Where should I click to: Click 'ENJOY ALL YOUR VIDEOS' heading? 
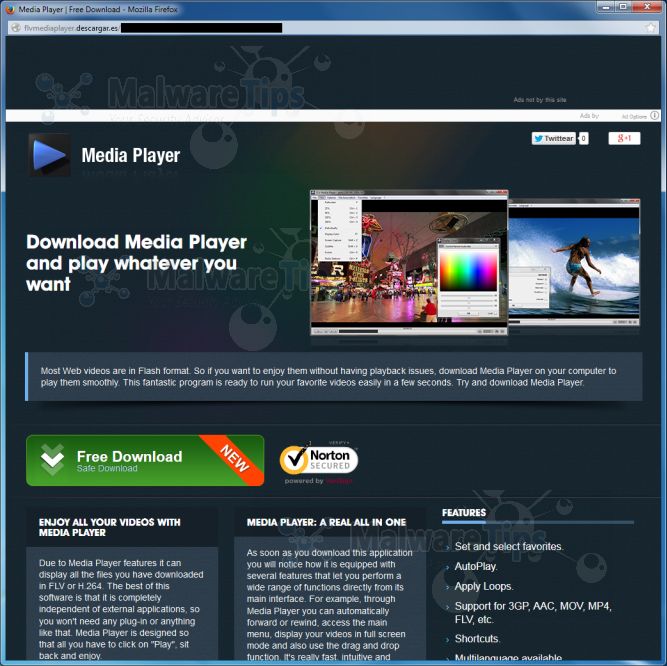pos(109,527)
